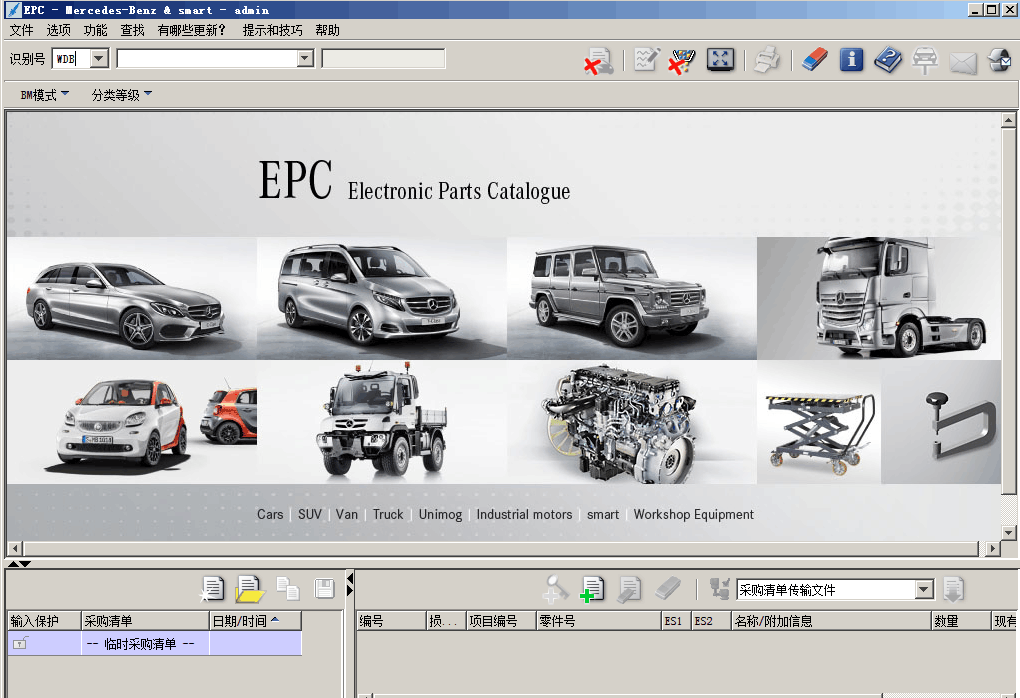Viewport: 1020px width, 698px height.
Task: Open the 选项 menu
Action: click(x=59, y=31)
